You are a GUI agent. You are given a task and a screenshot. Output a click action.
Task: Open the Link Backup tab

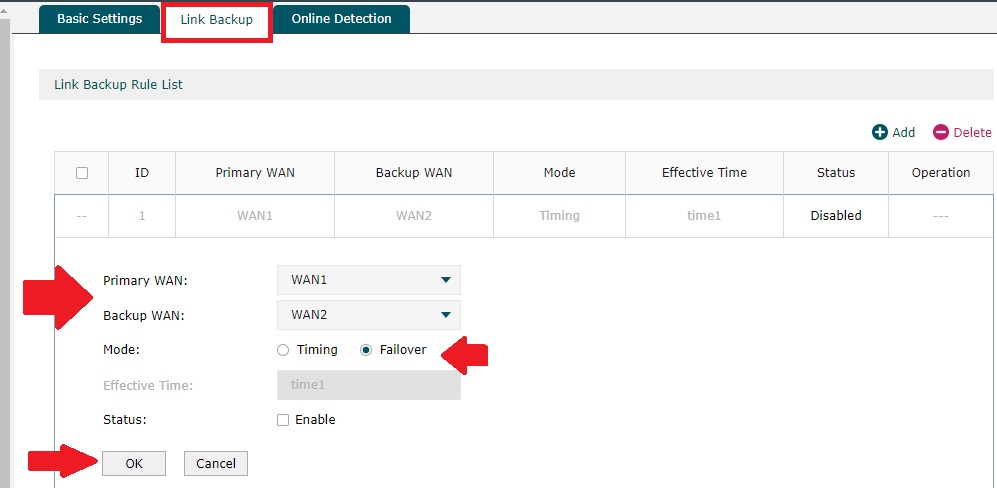(217, 20)
